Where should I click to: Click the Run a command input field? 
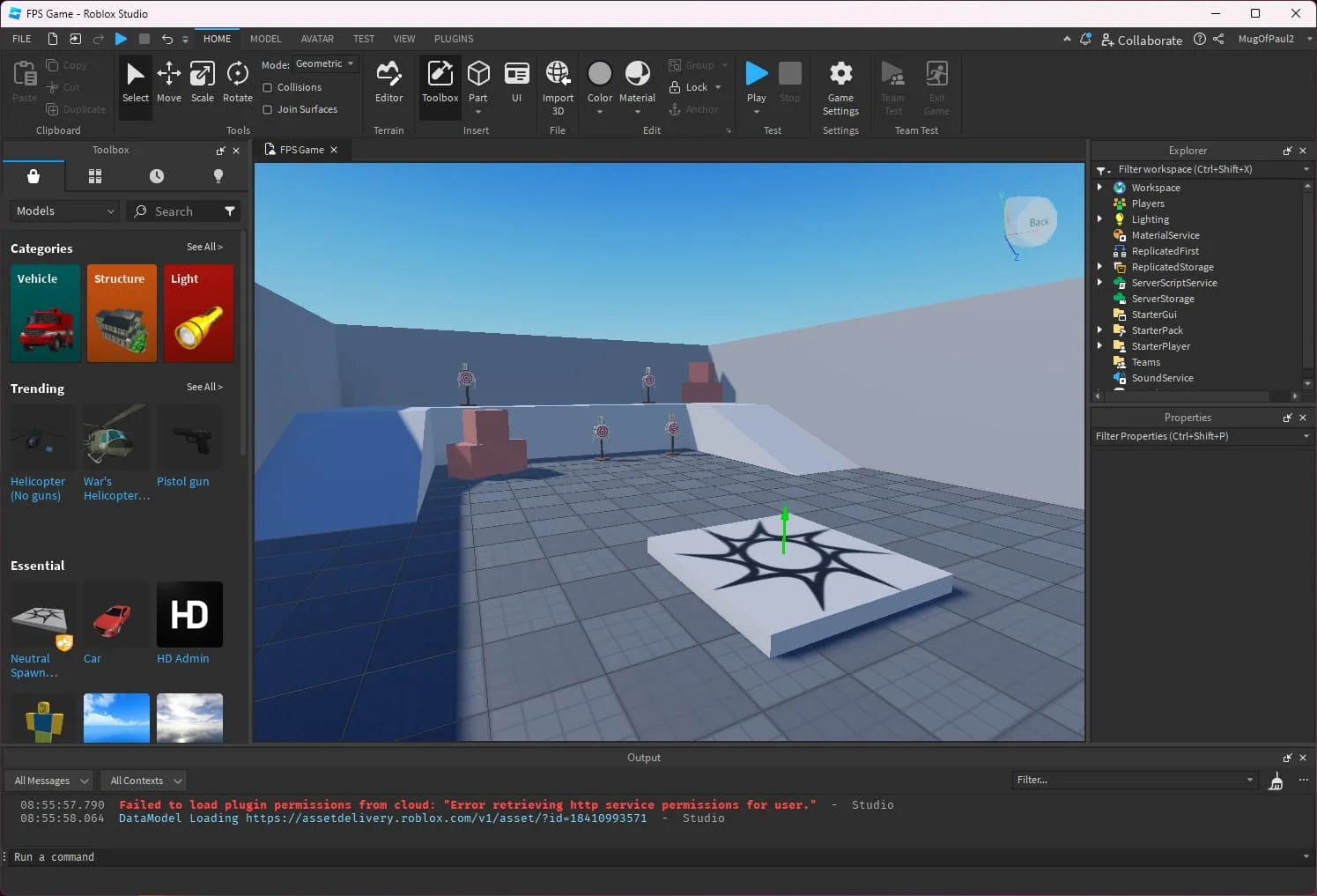coord(176,856)
